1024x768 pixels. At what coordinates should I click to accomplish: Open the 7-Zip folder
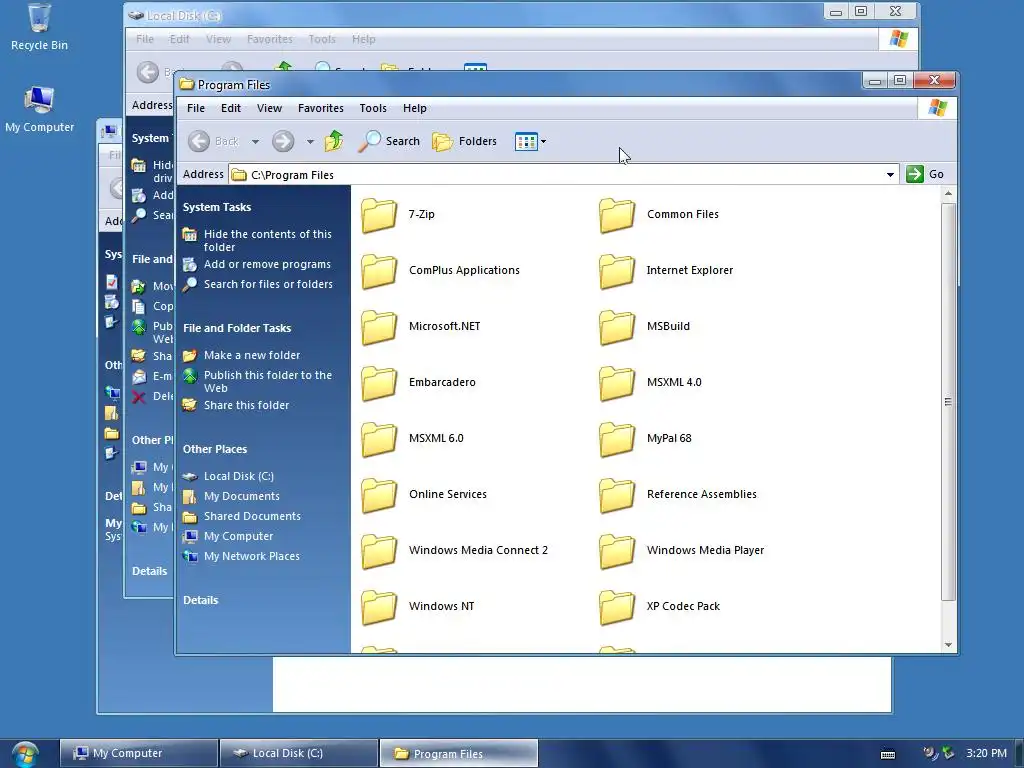point(398,215)
